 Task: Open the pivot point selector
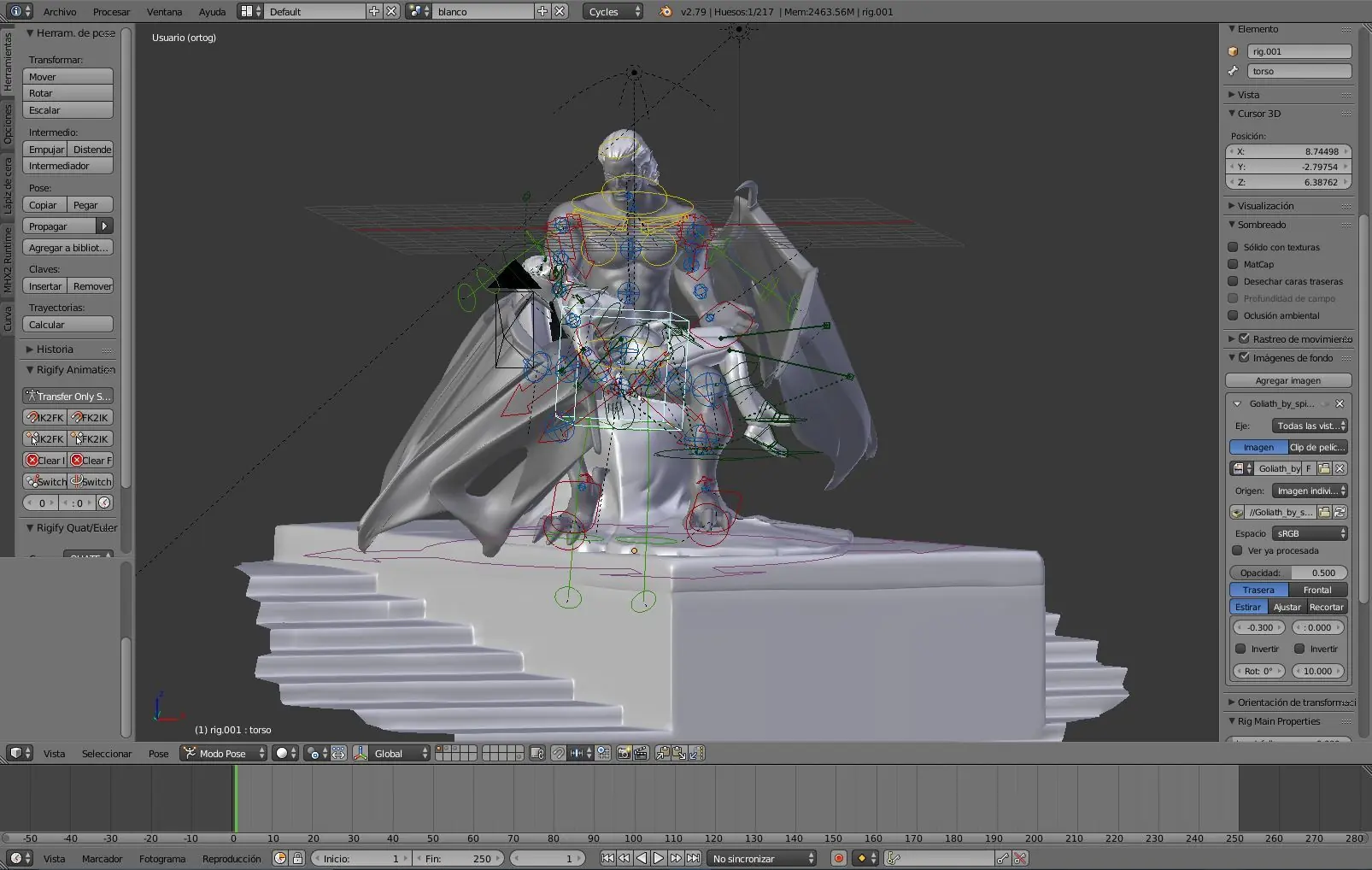coord(317,753)
